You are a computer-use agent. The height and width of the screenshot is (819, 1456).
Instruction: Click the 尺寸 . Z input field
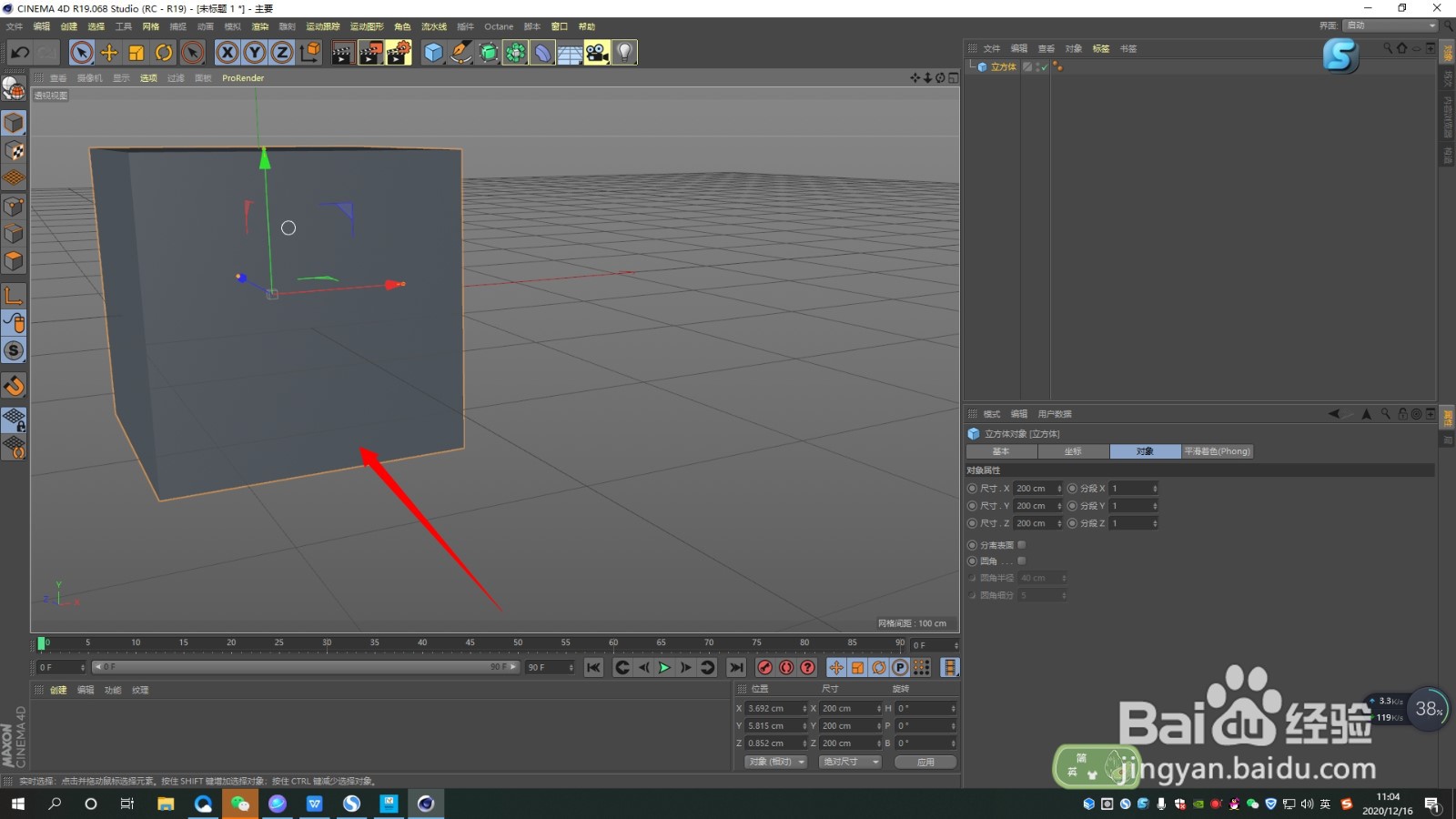pos(1036,523)
